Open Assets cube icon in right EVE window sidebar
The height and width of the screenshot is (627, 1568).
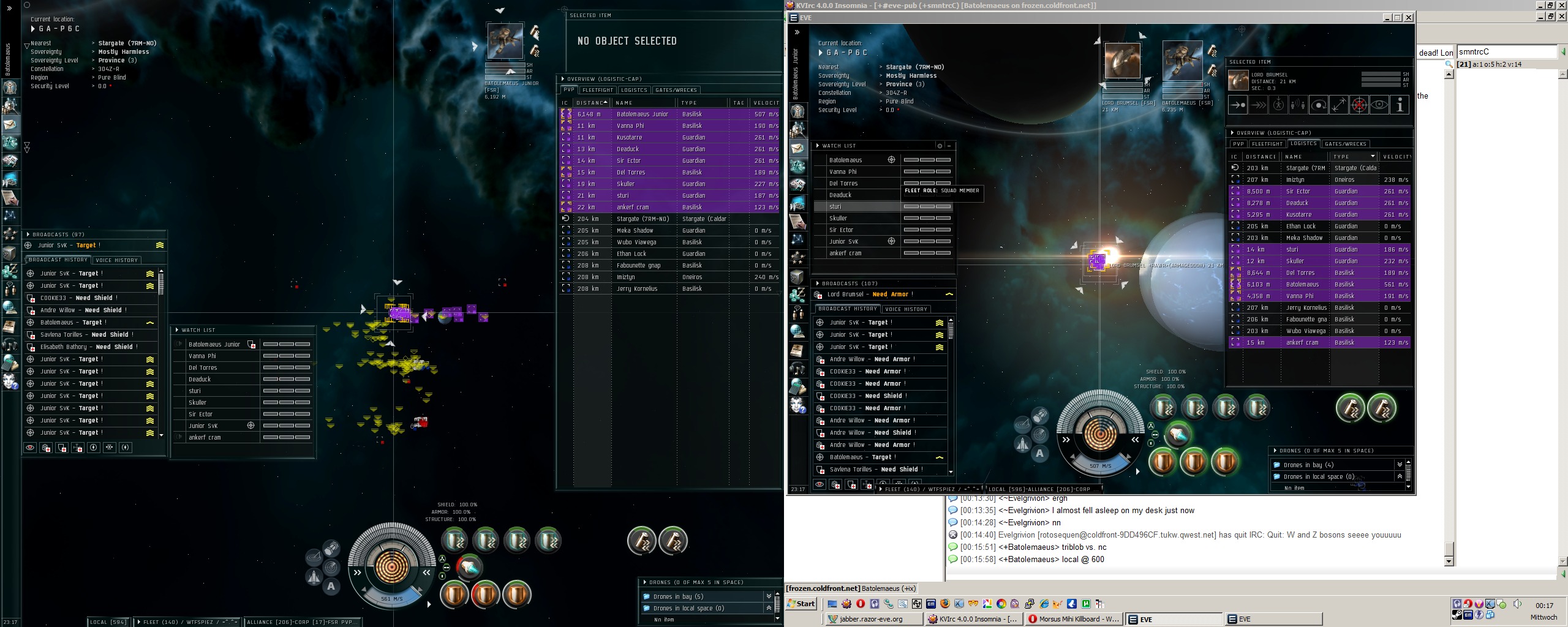coord(797,277)
